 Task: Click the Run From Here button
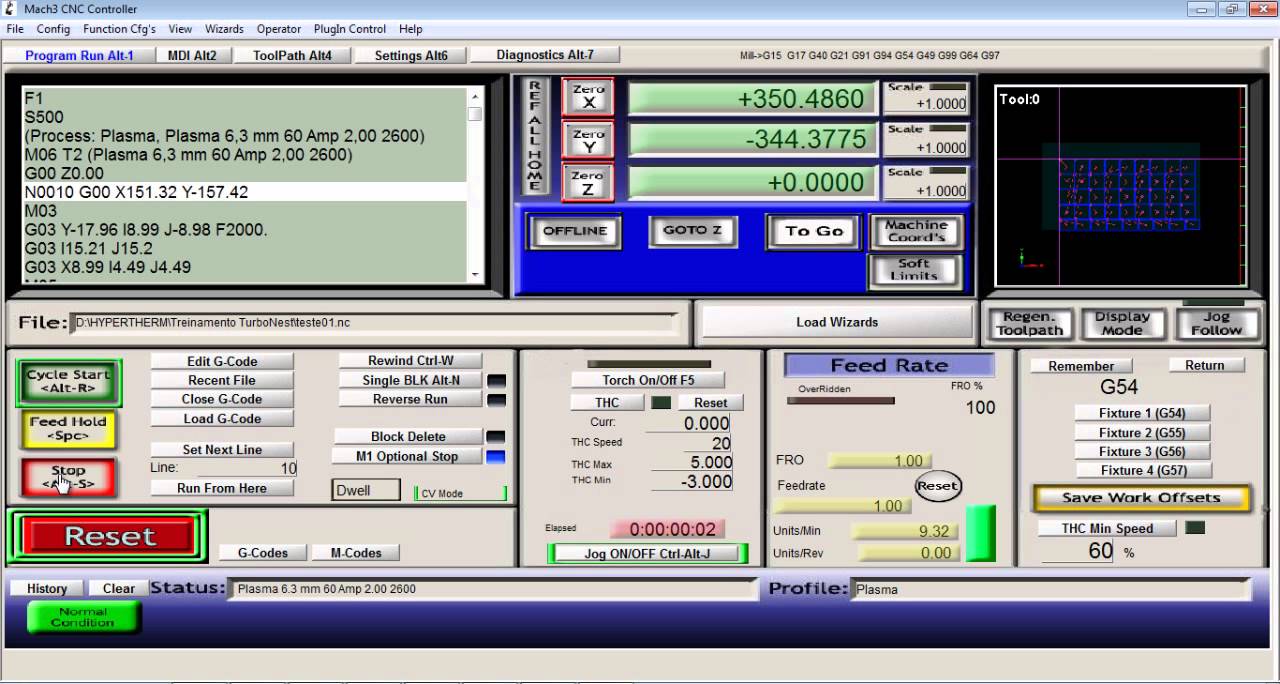coord(222,488)
